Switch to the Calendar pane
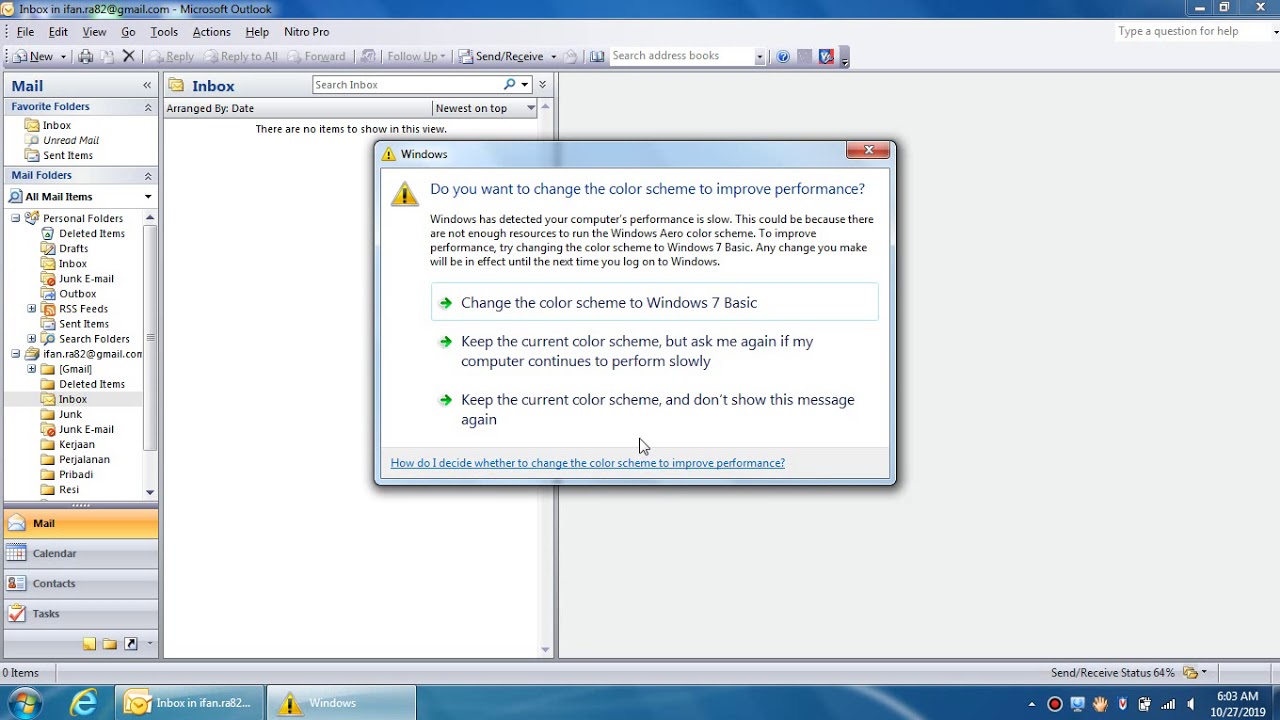Image resolution: width=1280 pixels, height=720 pixels. point(81,553)
